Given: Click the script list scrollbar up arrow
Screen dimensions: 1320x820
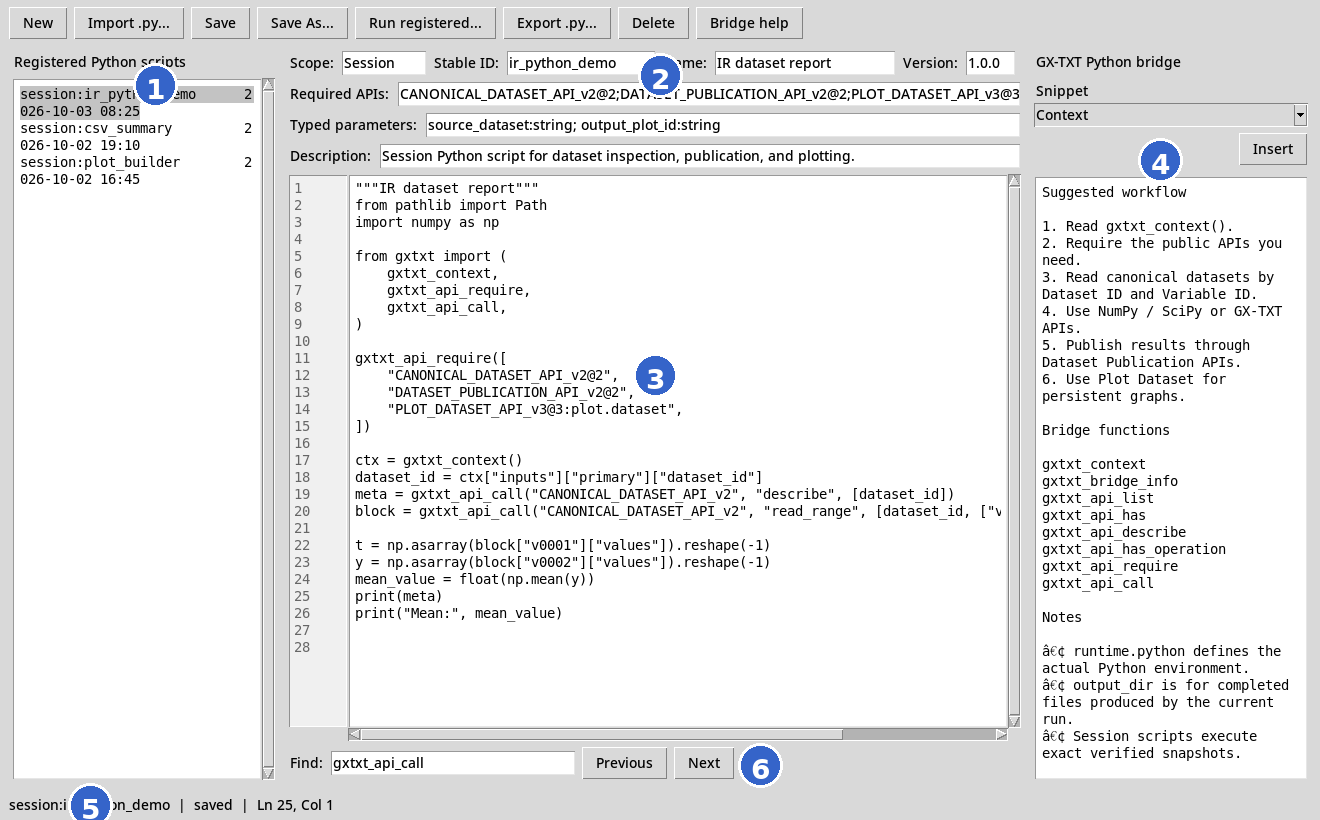Looking at the screenshot, I should [268, 85].
